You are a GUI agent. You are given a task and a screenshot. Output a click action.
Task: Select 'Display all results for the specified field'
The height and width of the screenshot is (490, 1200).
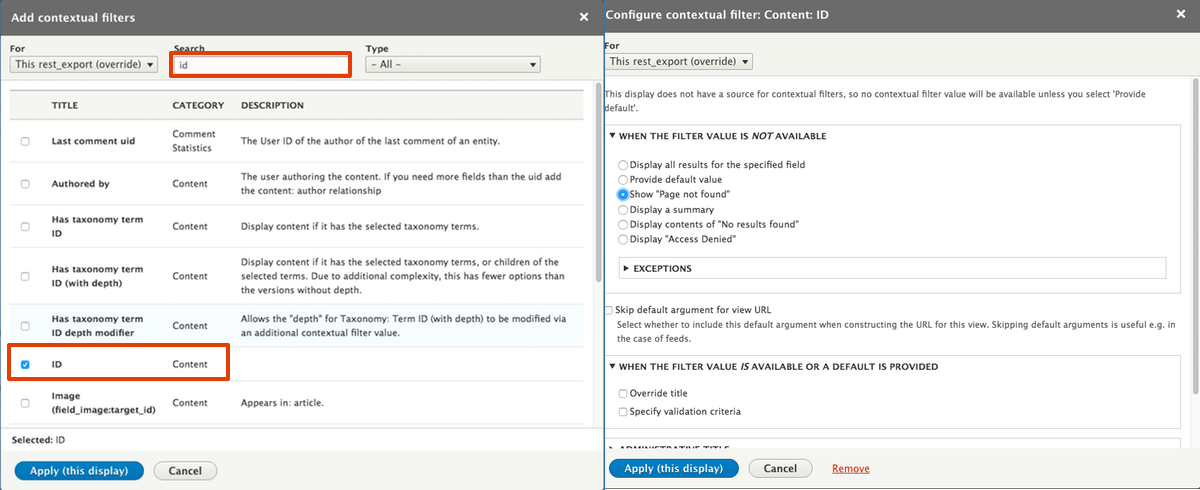pyautogui.click(x=624, y=164)
